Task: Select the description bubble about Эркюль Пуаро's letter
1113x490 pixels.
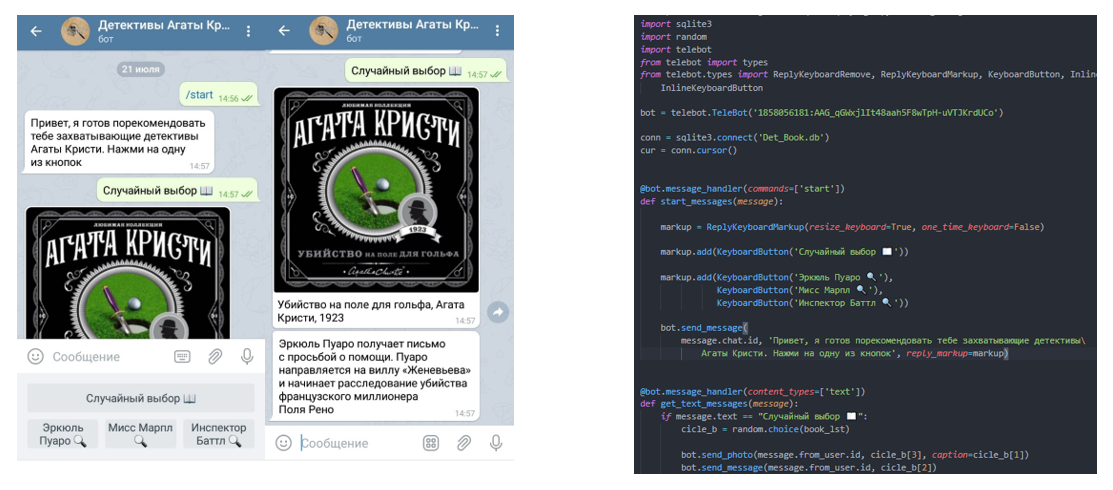Action: point(376,376)
